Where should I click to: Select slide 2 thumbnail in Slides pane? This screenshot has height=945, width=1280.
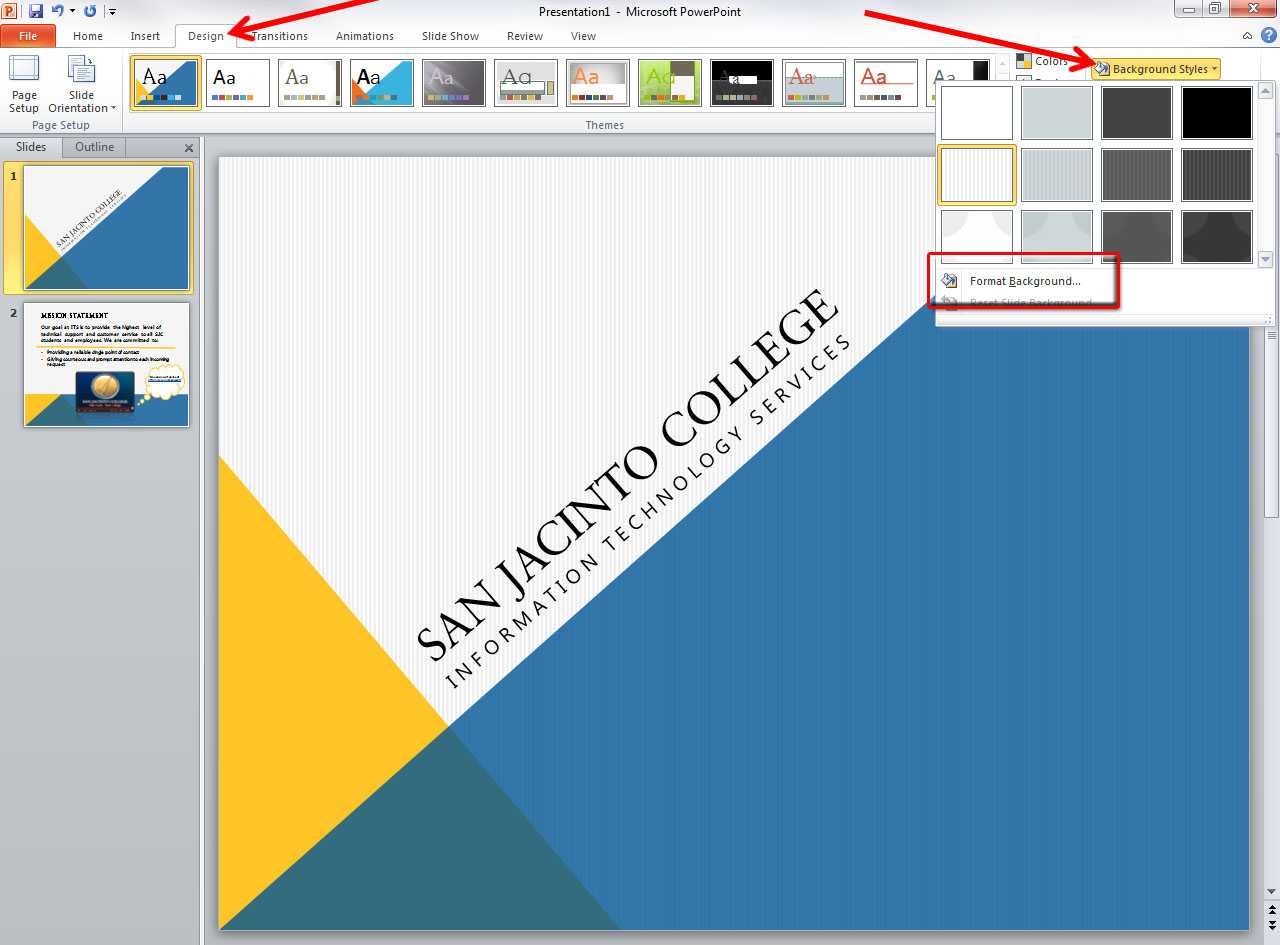coord(106,365)
